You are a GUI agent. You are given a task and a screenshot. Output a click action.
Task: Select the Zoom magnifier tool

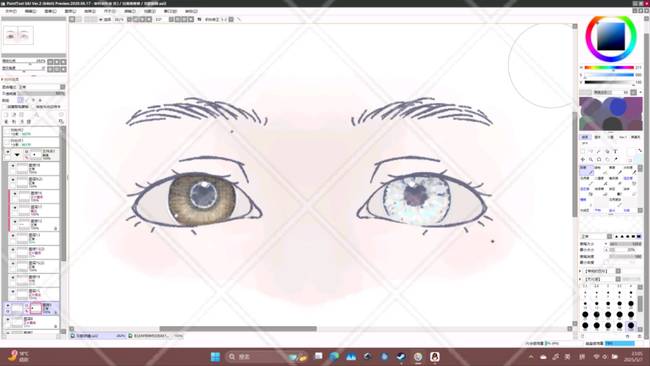pos(591,160)
